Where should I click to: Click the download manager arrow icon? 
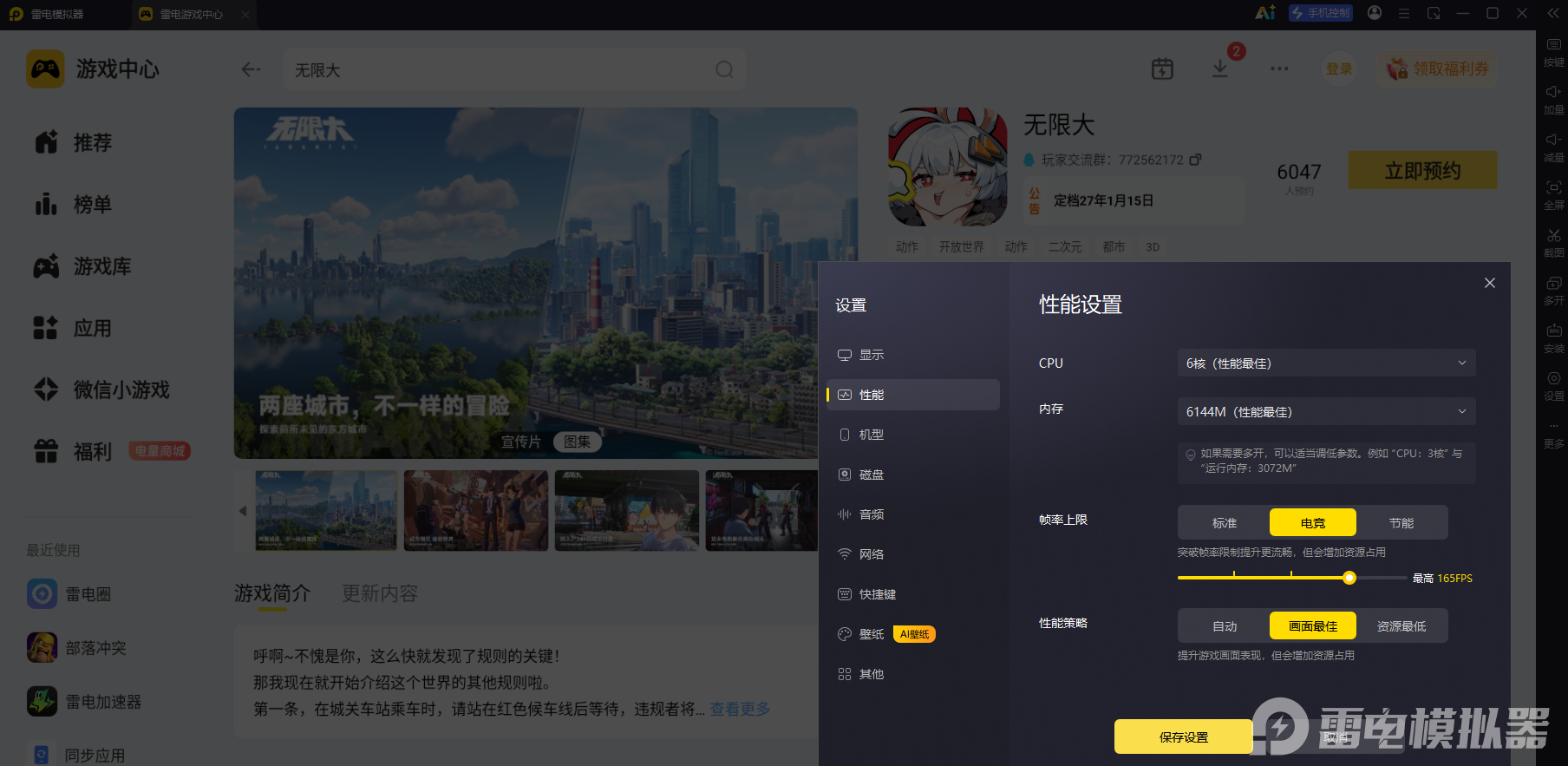pos(1220,69)
